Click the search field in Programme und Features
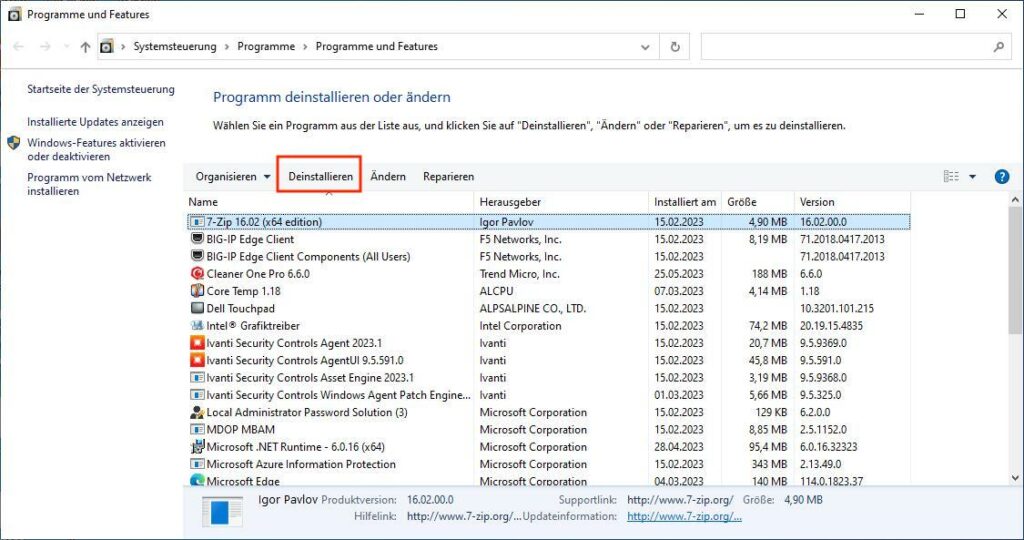The image size is (1024, 540). 848,47
